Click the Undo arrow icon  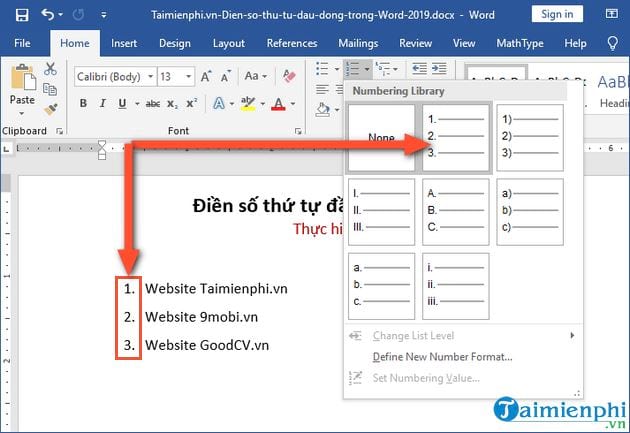[x=47, y=15]
